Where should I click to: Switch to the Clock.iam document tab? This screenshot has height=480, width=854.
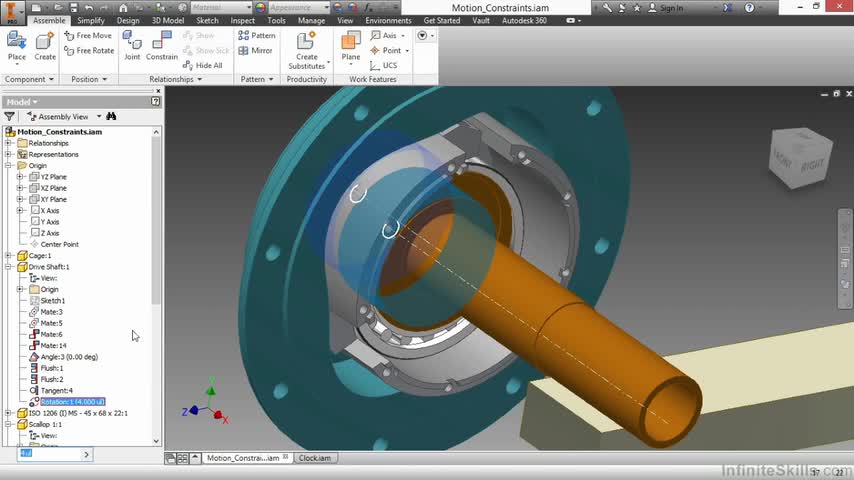pyautogui.click(x=315, y=458)
